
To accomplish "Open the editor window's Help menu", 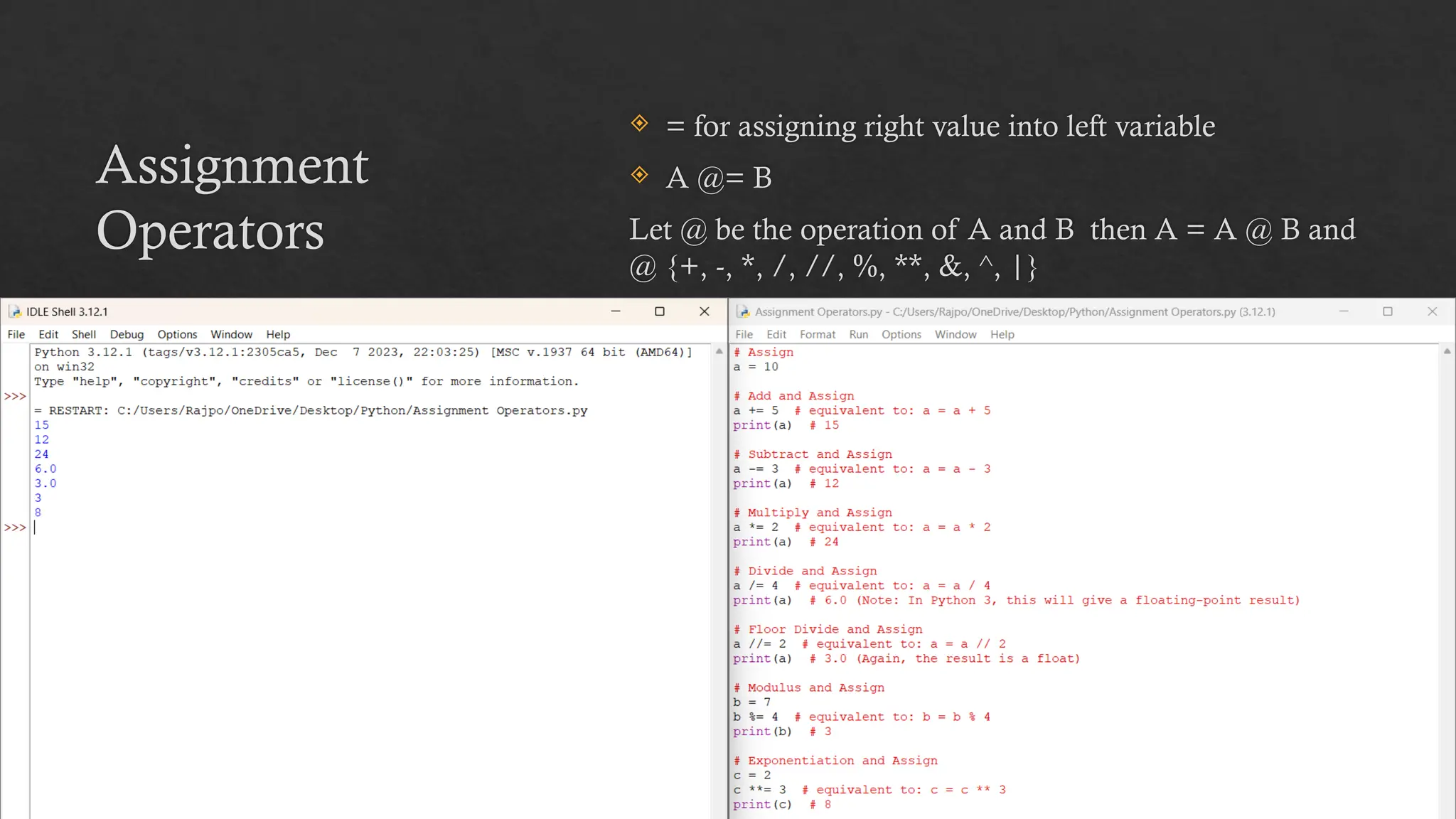I will click(1002, 334).
